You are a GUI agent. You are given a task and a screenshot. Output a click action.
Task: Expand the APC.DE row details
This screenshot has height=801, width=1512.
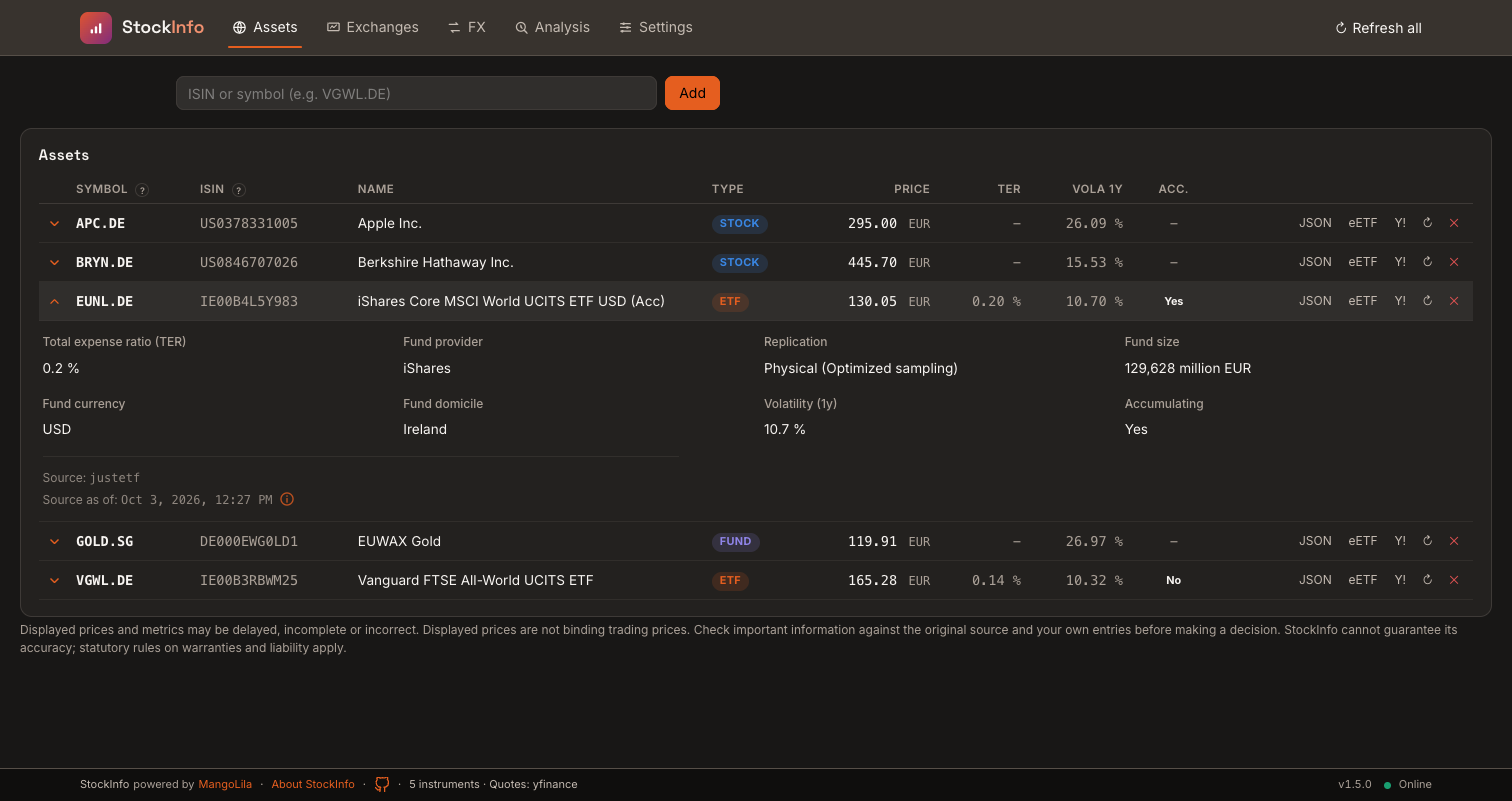[x=55, y=223]
